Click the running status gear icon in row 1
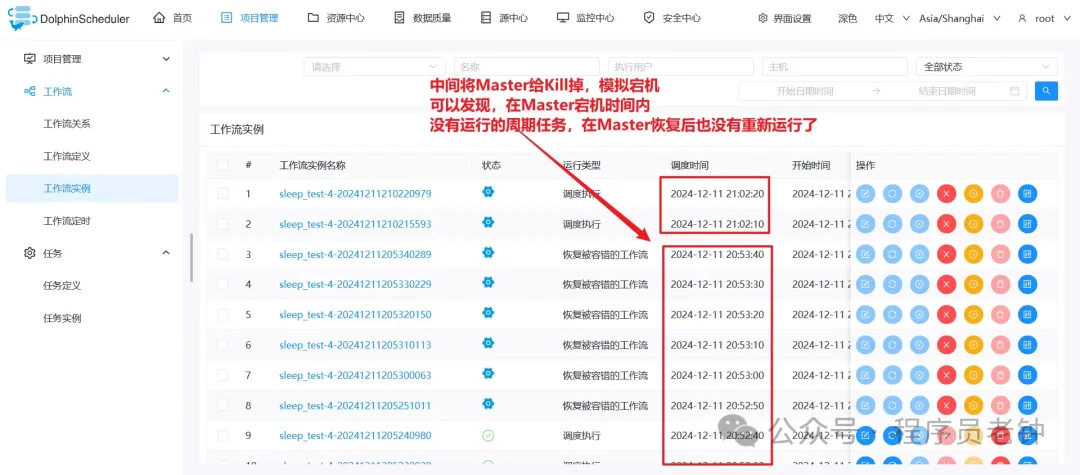The width and height of the screenshot is (1080, 475). pyautogui.click(x=488, y=192)
